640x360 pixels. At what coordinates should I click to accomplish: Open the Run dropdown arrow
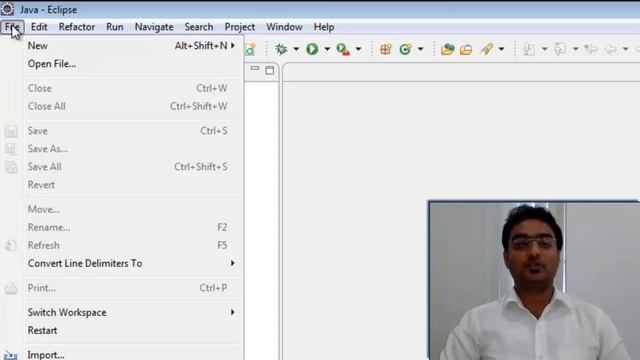click(x=327, y=49)
